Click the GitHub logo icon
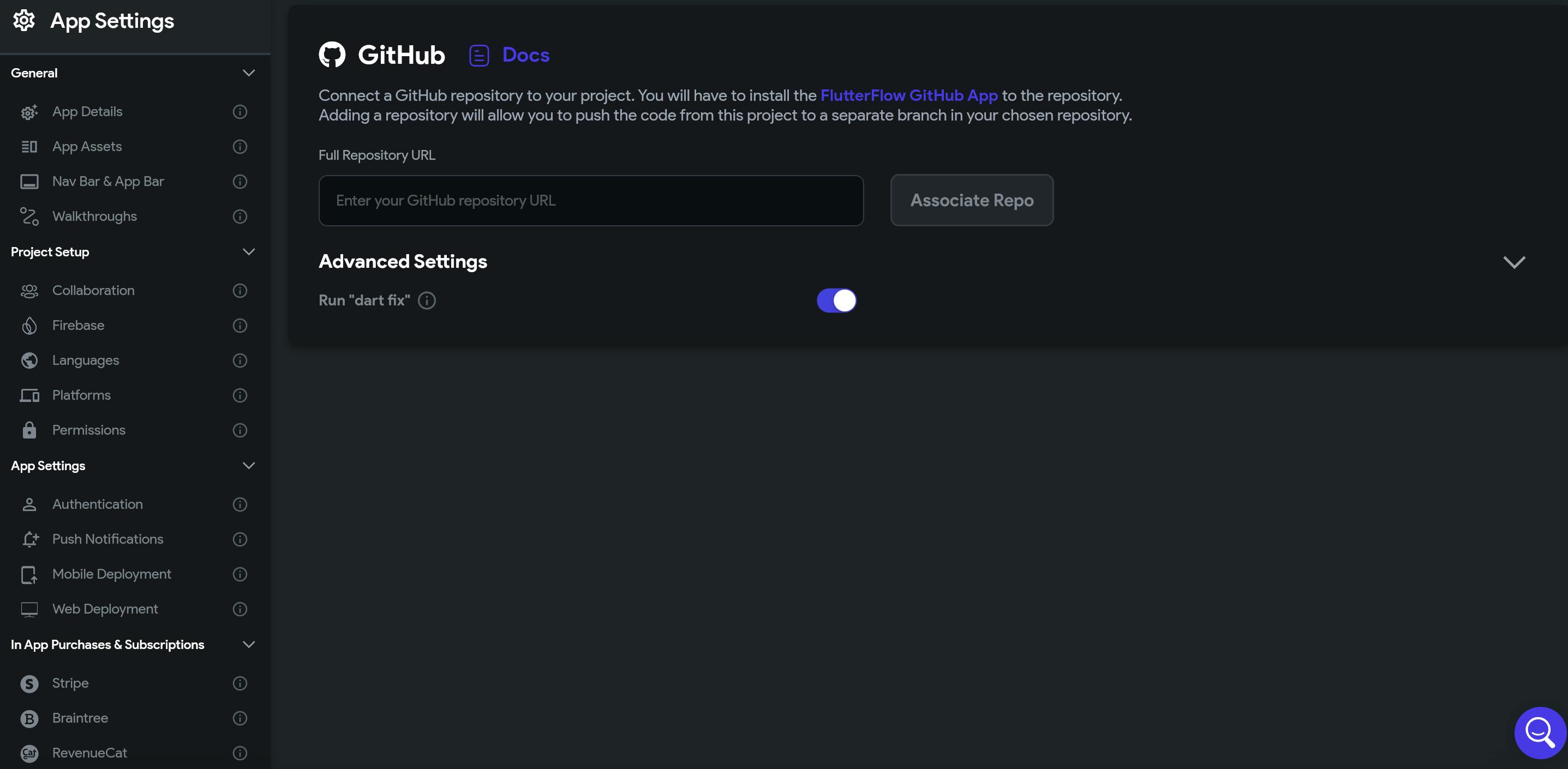This screenshot has height=769, width=1568. pos(332,55)
